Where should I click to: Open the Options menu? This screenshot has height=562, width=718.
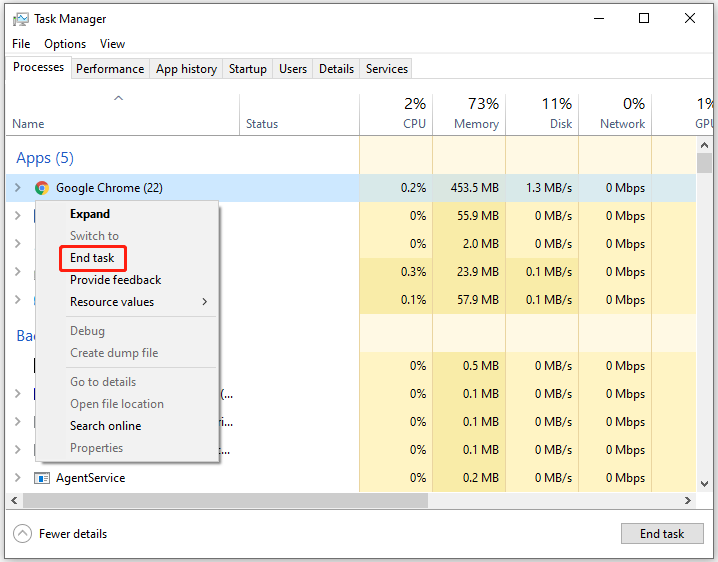pyautogui.click(x=65, y=44)
